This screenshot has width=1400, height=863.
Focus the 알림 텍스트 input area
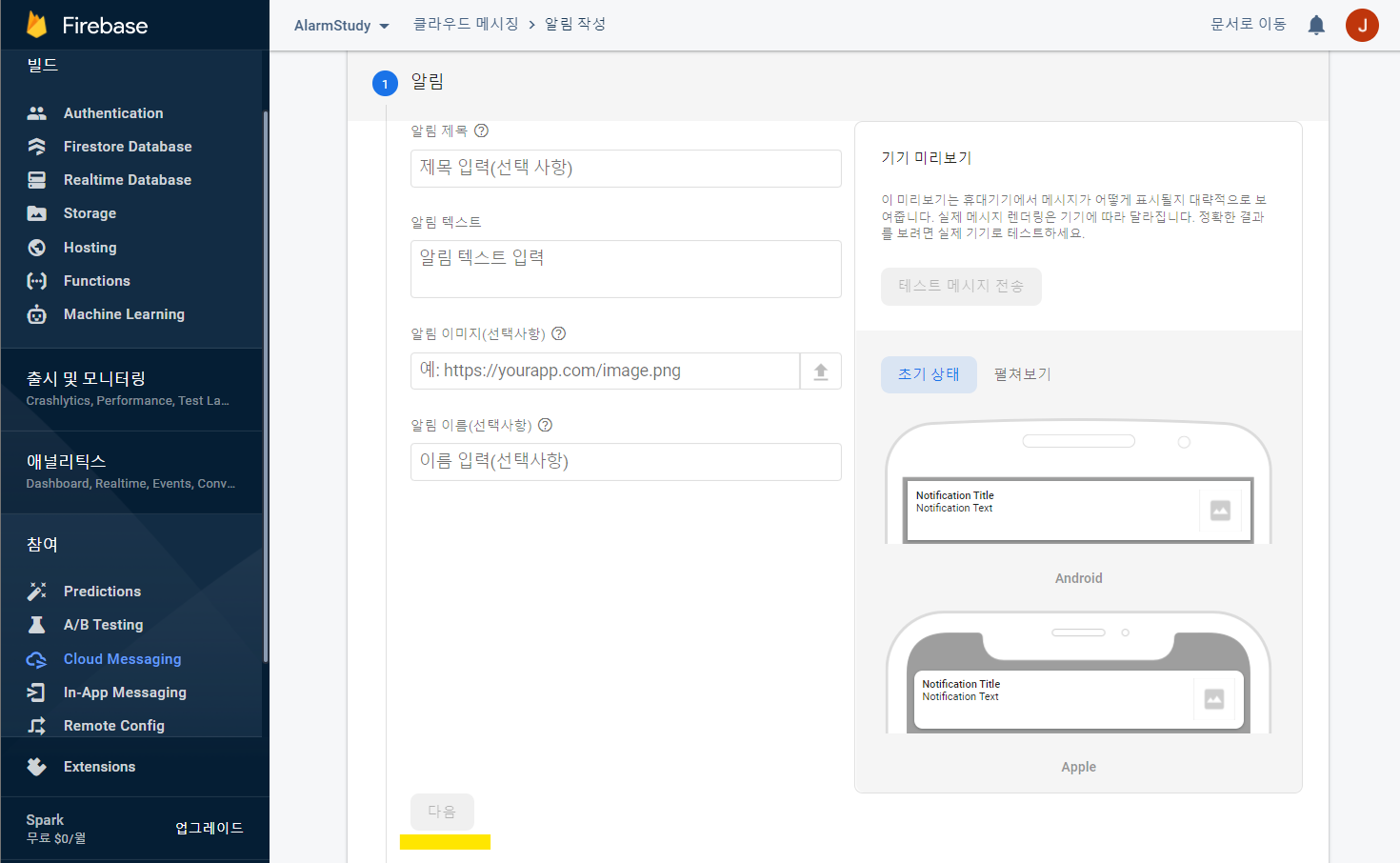point(626,269)
